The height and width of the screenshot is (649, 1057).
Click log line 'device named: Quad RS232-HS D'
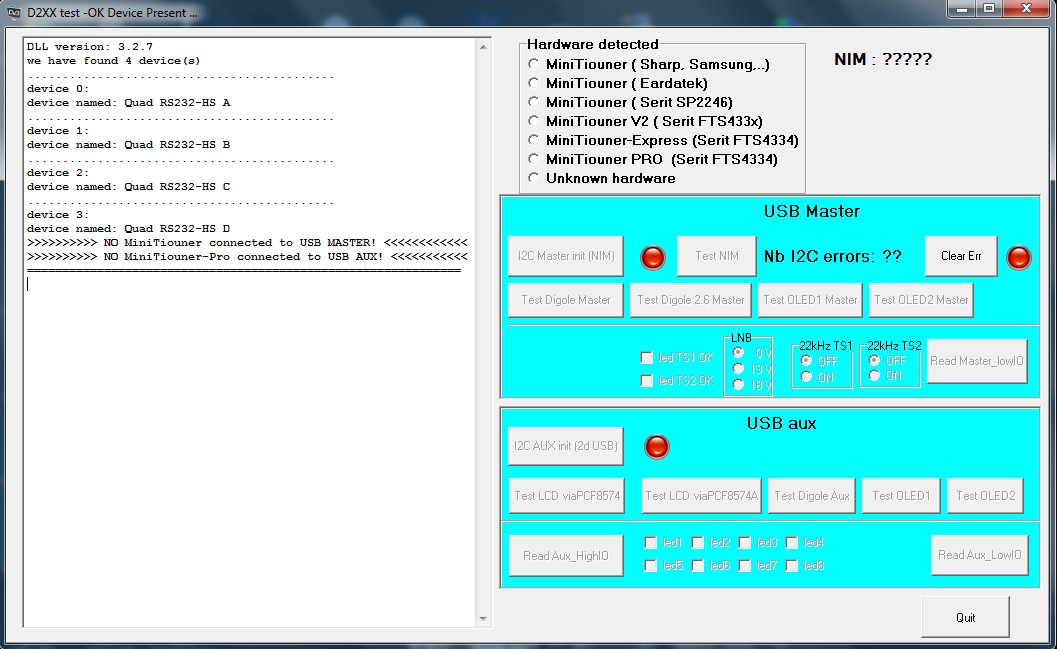(x=128, y=228)
